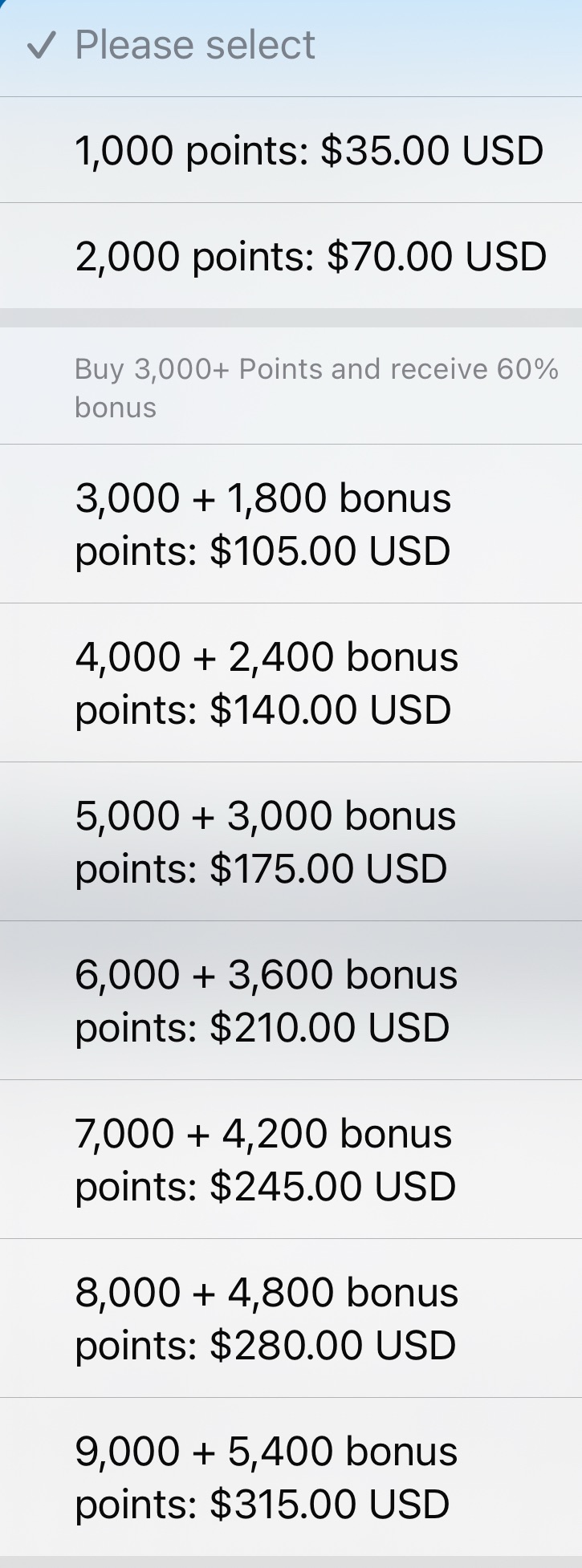Click the checkmark beside Please select
The height and width of the screenshot is (1568, 582).
tap(40, 46)
